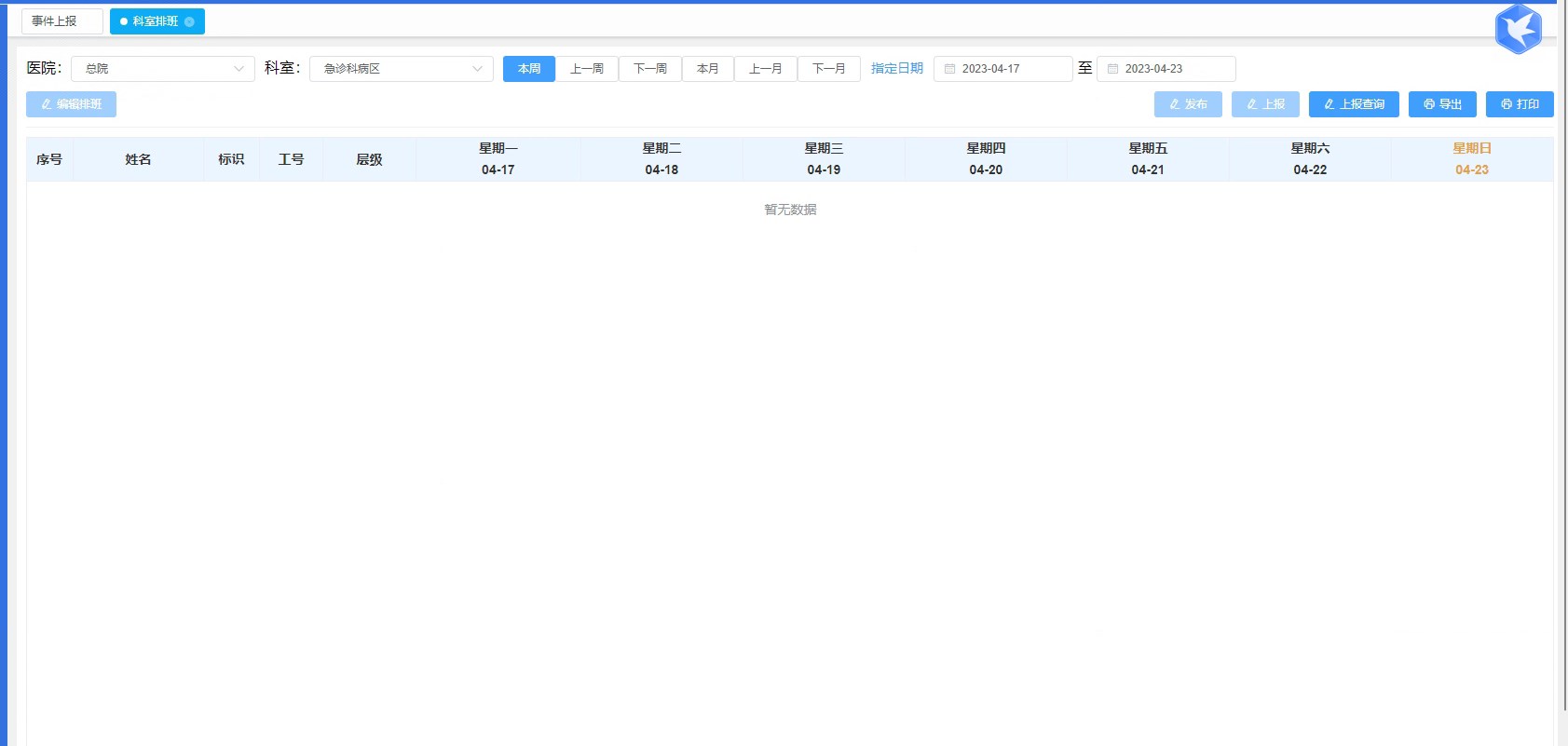
Task: Export the schedule with 导出
Action: click(1442, 104)
